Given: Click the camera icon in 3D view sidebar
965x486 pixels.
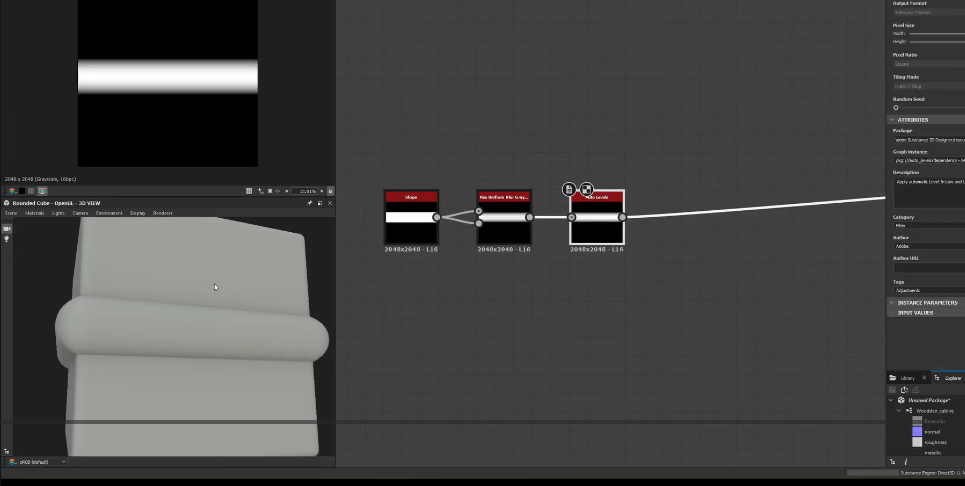Looking at the screenshot, I should tap(7, 229).
